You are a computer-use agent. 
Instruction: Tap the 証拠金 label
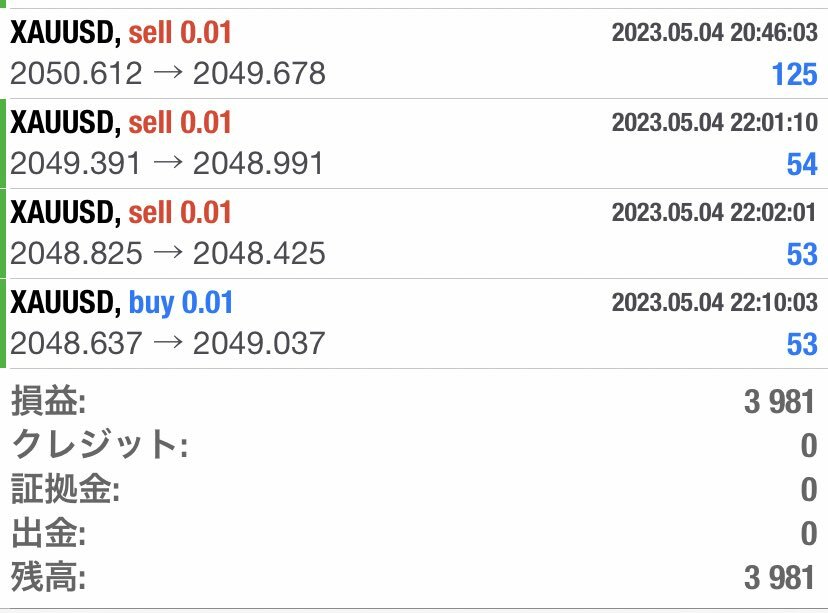(65, 490)
